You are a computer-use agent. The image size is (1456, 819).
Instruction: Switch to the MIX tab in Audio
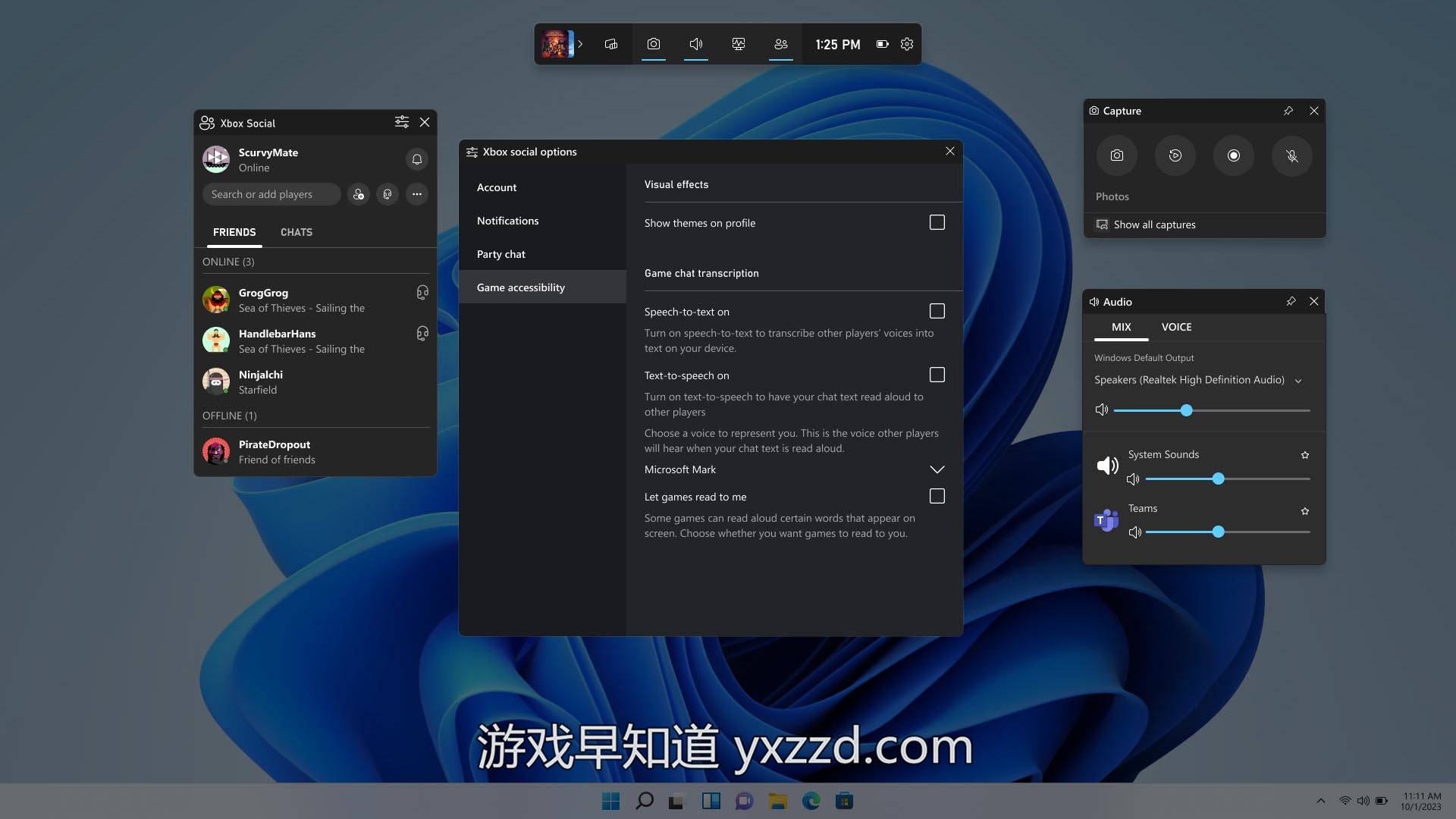(1121, 327)
